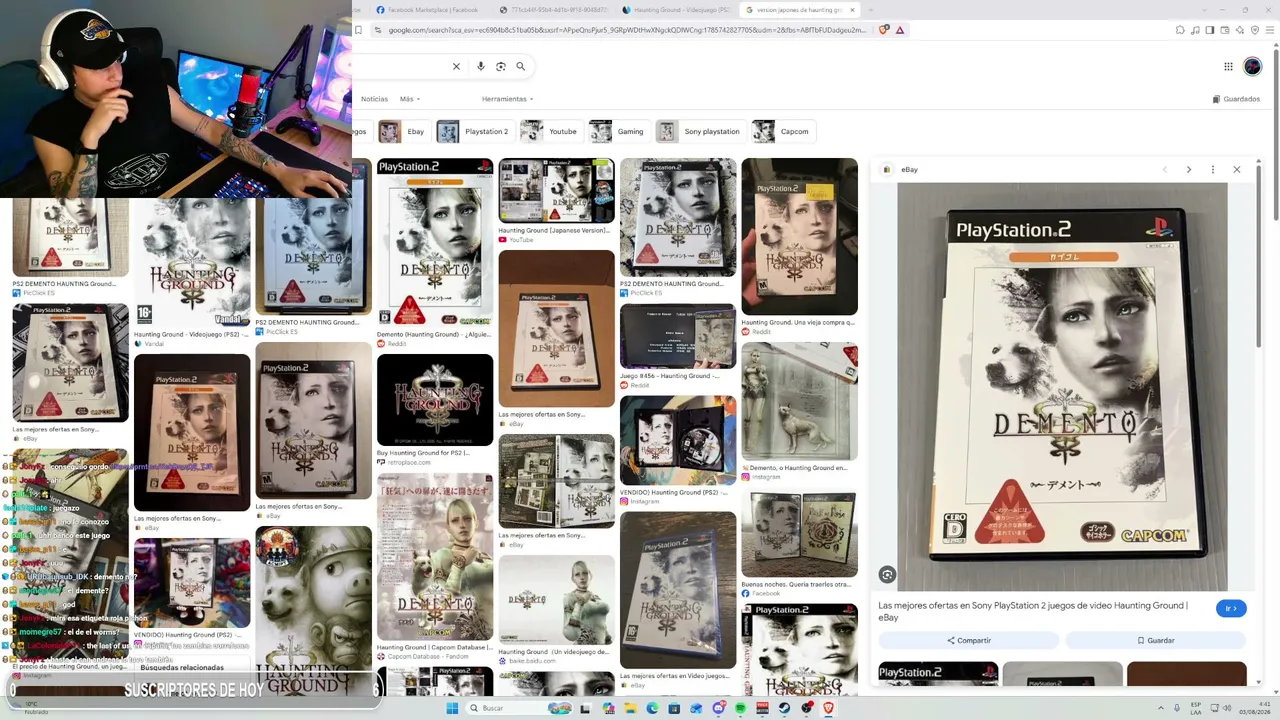Open the Windows Start menu

(452, 708)
